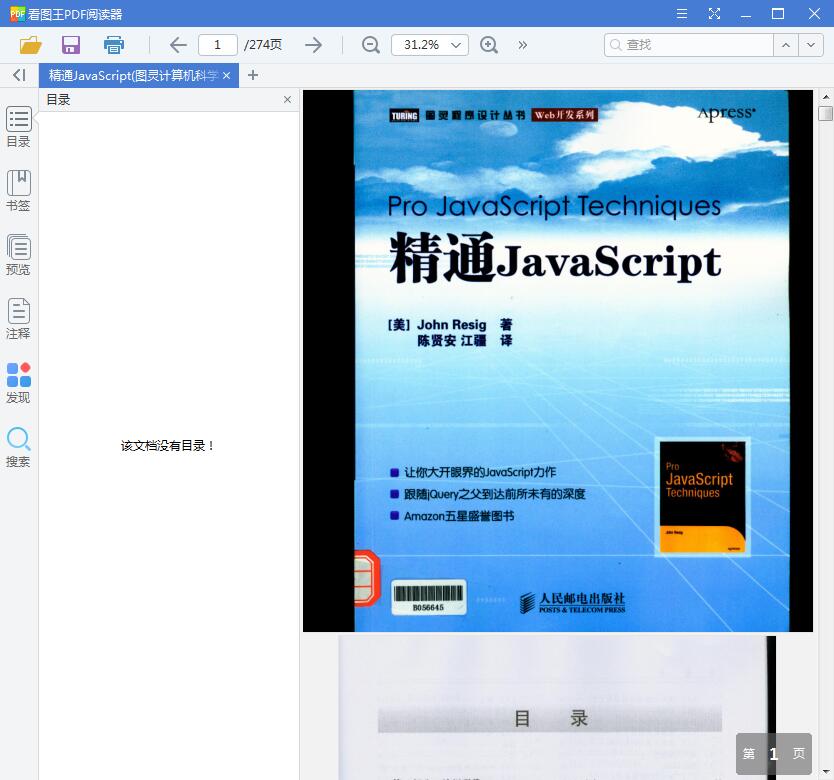Open the 目录 sidebar panel
The height and width of the screenshot is (780, 834).
pyautogui.click(x=19, y=127)
